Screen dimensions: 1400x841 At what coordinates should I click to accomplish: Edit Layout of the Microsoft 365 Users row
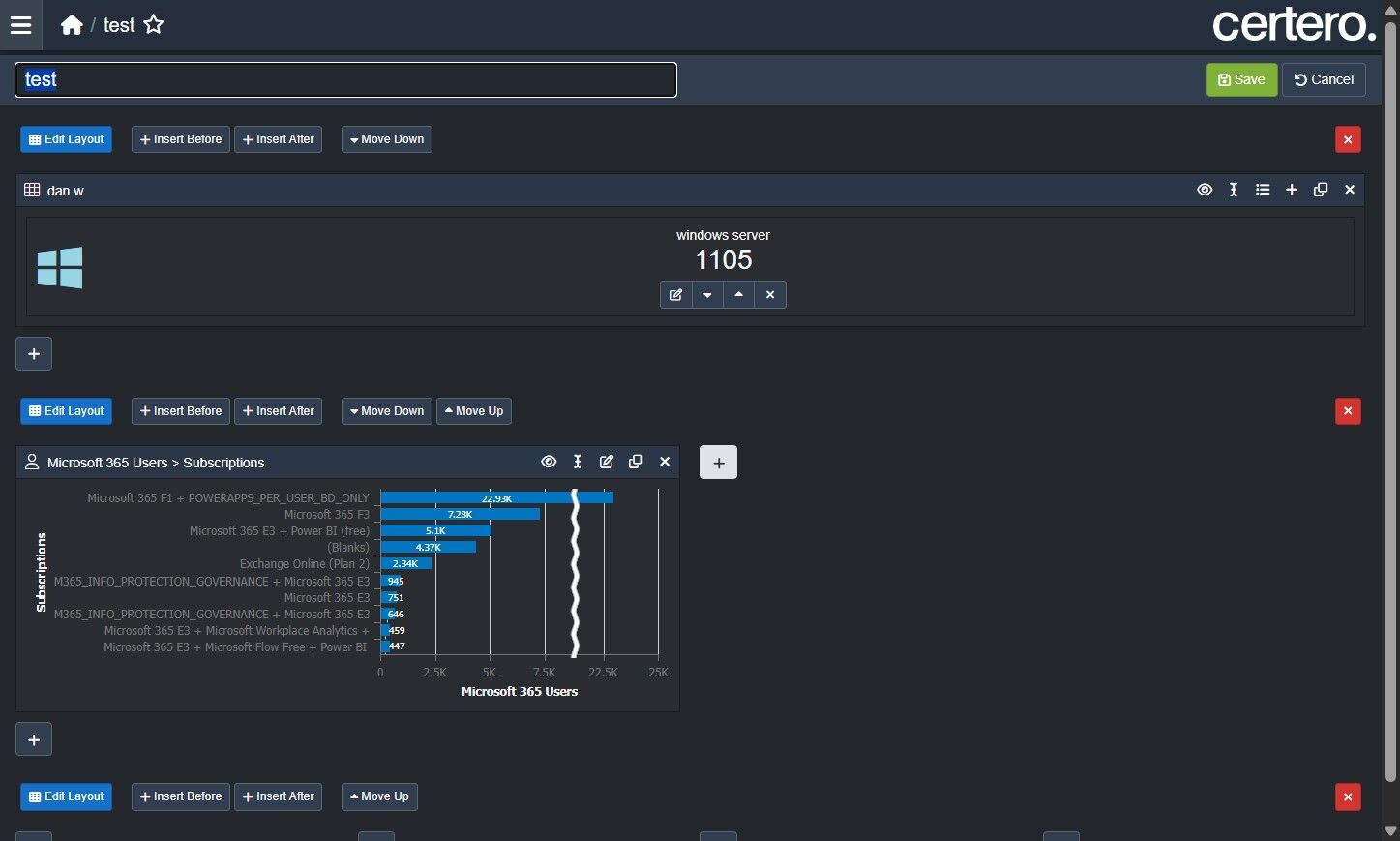pyautogui.click(x=66, y=411)
